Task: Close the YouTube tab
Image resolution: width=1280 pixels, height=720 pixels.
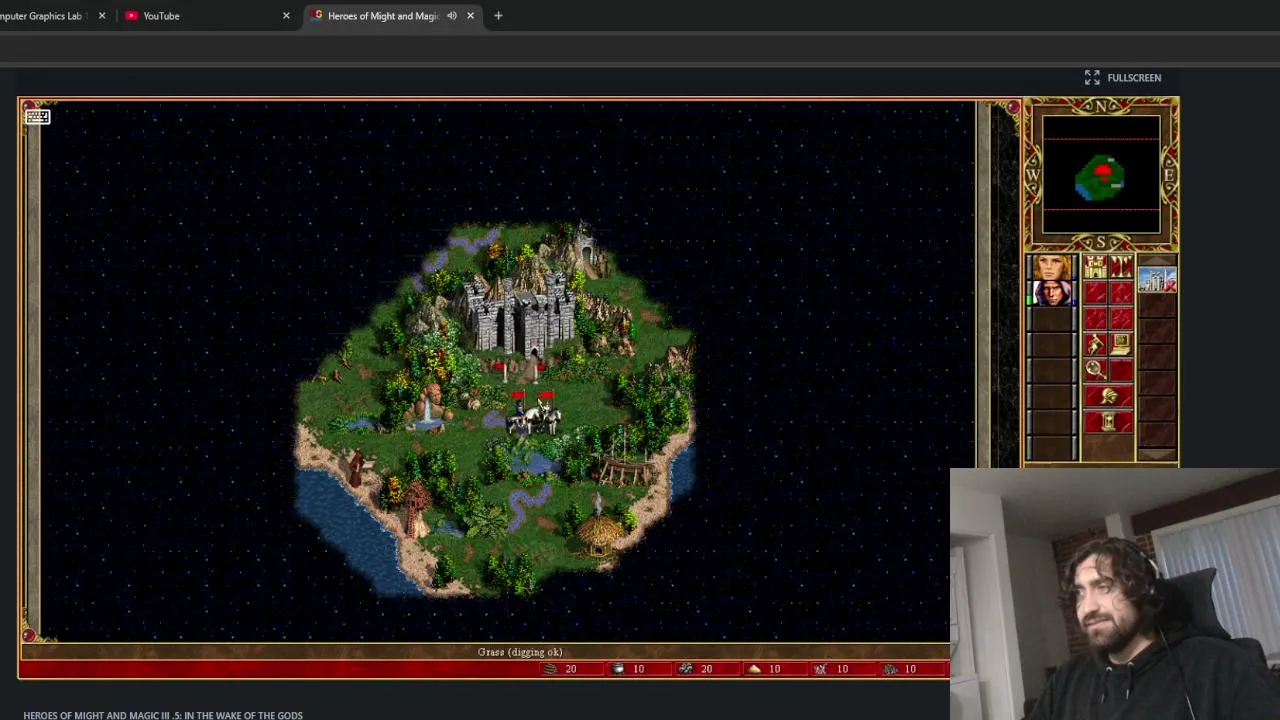Action: point(286,16)
